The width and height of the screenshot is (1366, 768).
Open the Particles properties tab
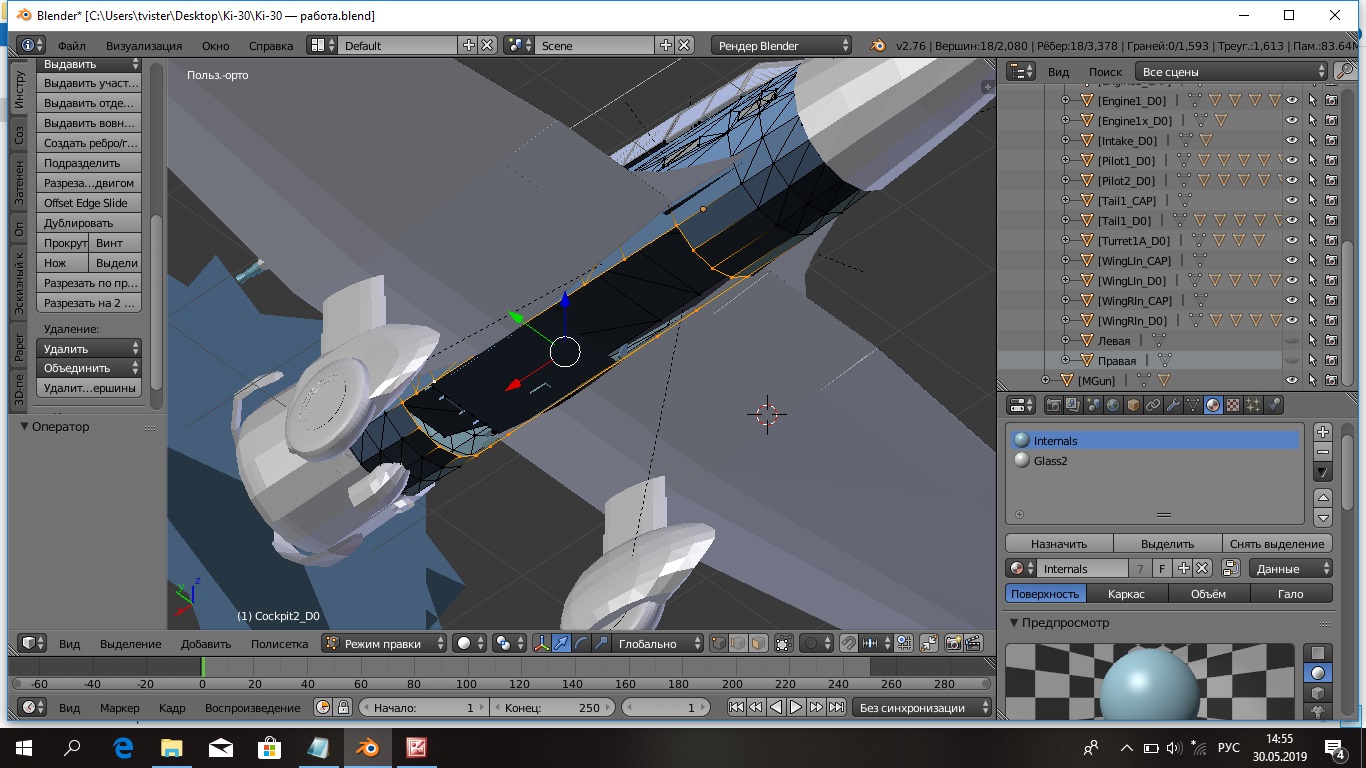[1253, 405]
